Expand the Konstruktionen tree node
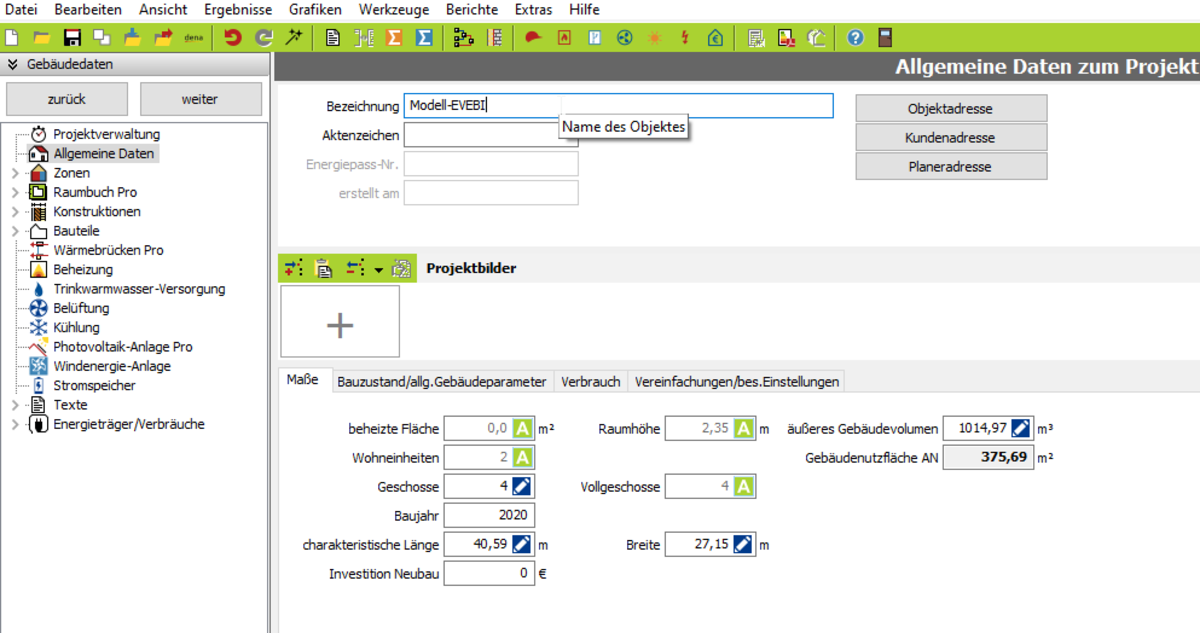This screenshot has width=1200, height=633. (x=14, y=212)
